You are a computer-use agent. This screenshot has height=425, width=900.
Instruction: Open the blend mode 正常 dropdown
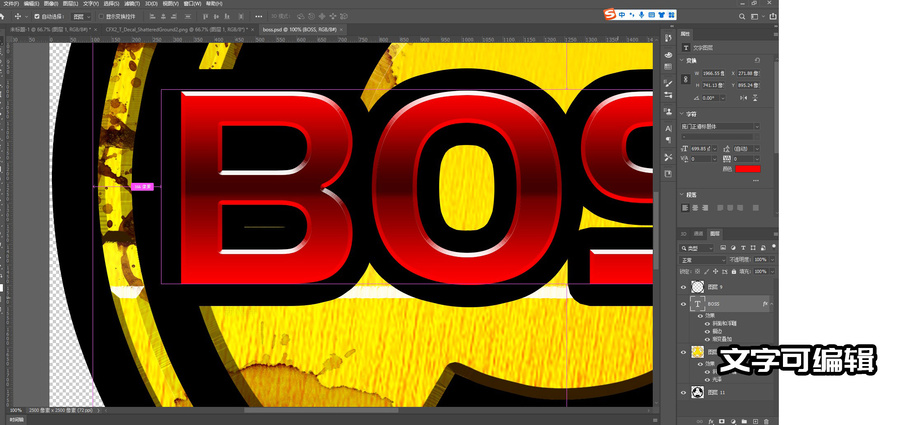click(703, 260)
